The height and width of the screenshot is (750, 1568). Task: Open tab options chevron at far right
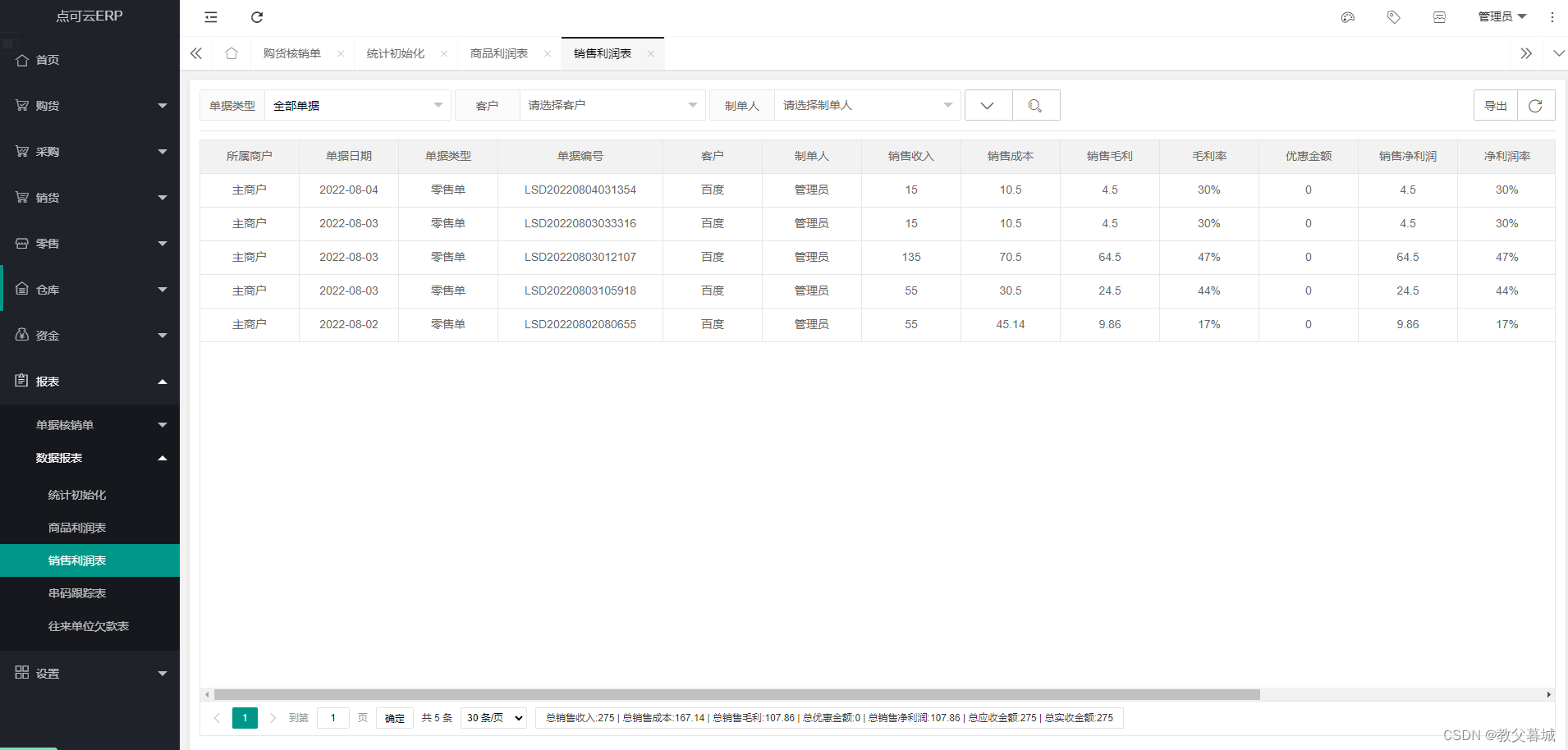coord(1559,53)
